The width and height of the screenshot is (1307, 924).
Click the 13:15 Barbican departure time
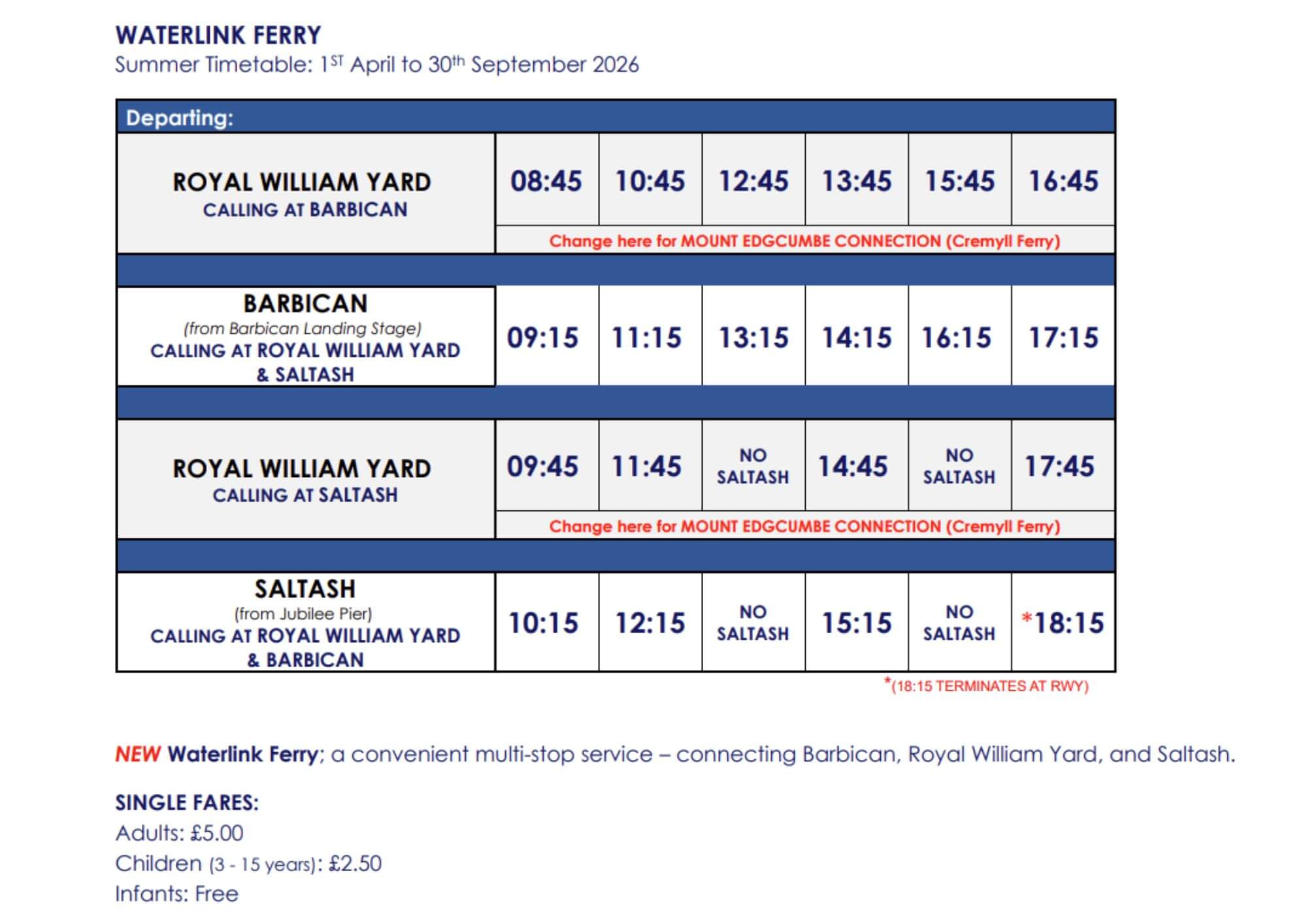(753, 337)
